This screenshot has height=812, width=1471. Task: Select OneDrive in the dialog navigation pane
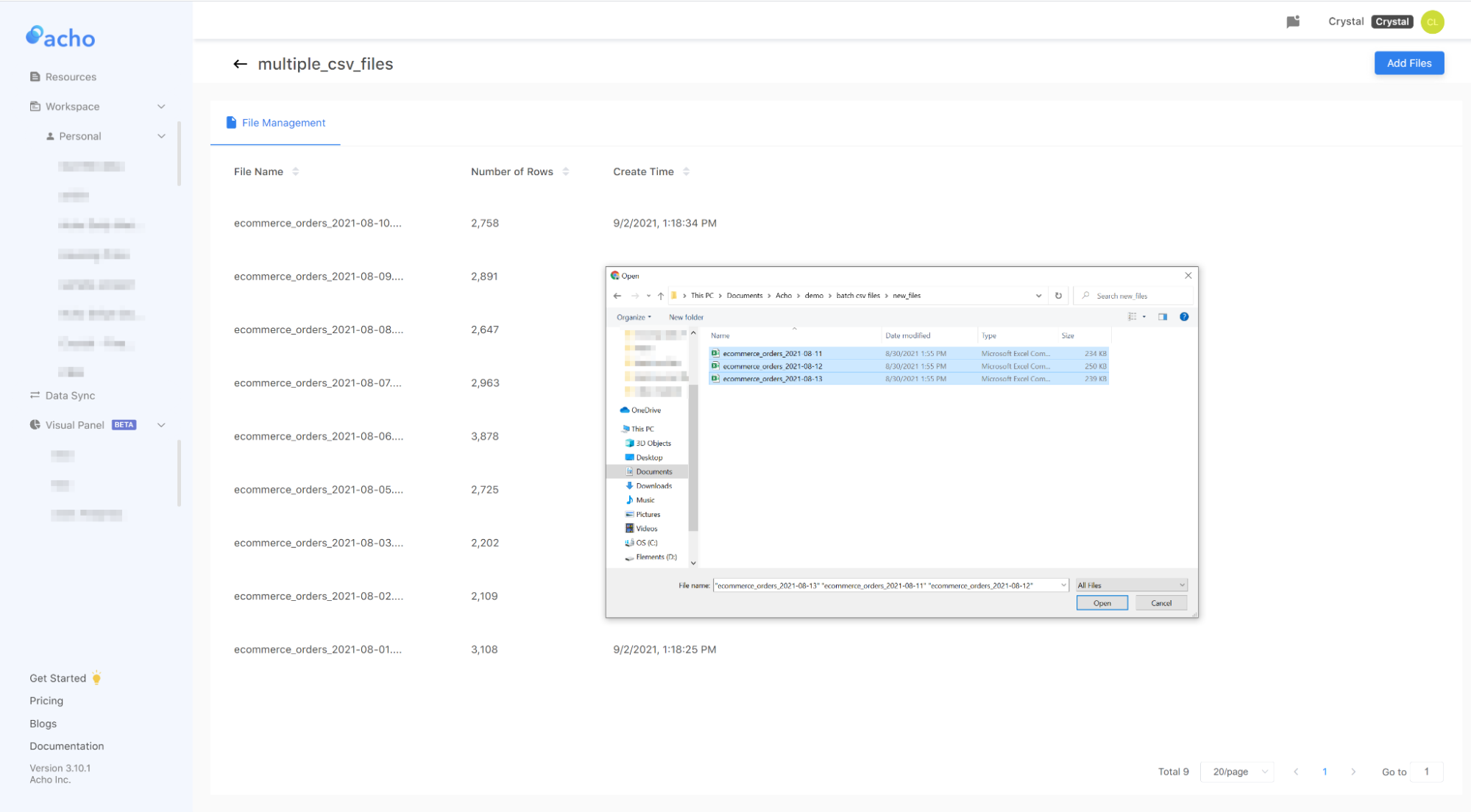646,410
